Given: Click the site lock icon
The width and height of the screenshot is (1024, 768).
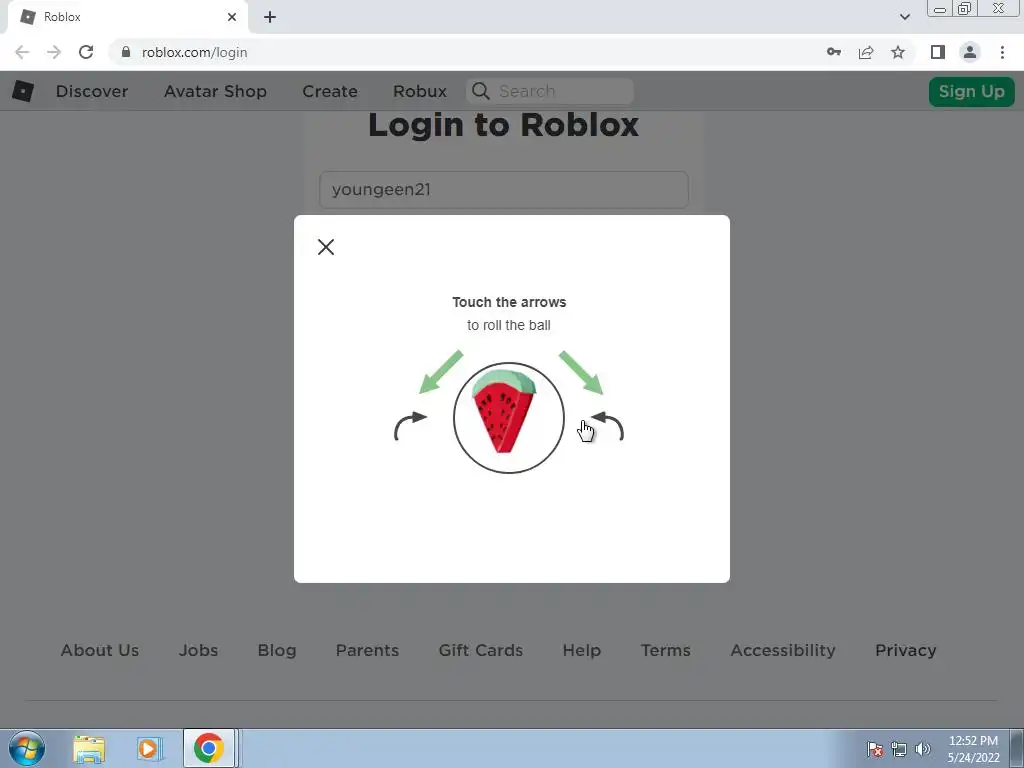Looking at the screenshot, I should (126, 52).
